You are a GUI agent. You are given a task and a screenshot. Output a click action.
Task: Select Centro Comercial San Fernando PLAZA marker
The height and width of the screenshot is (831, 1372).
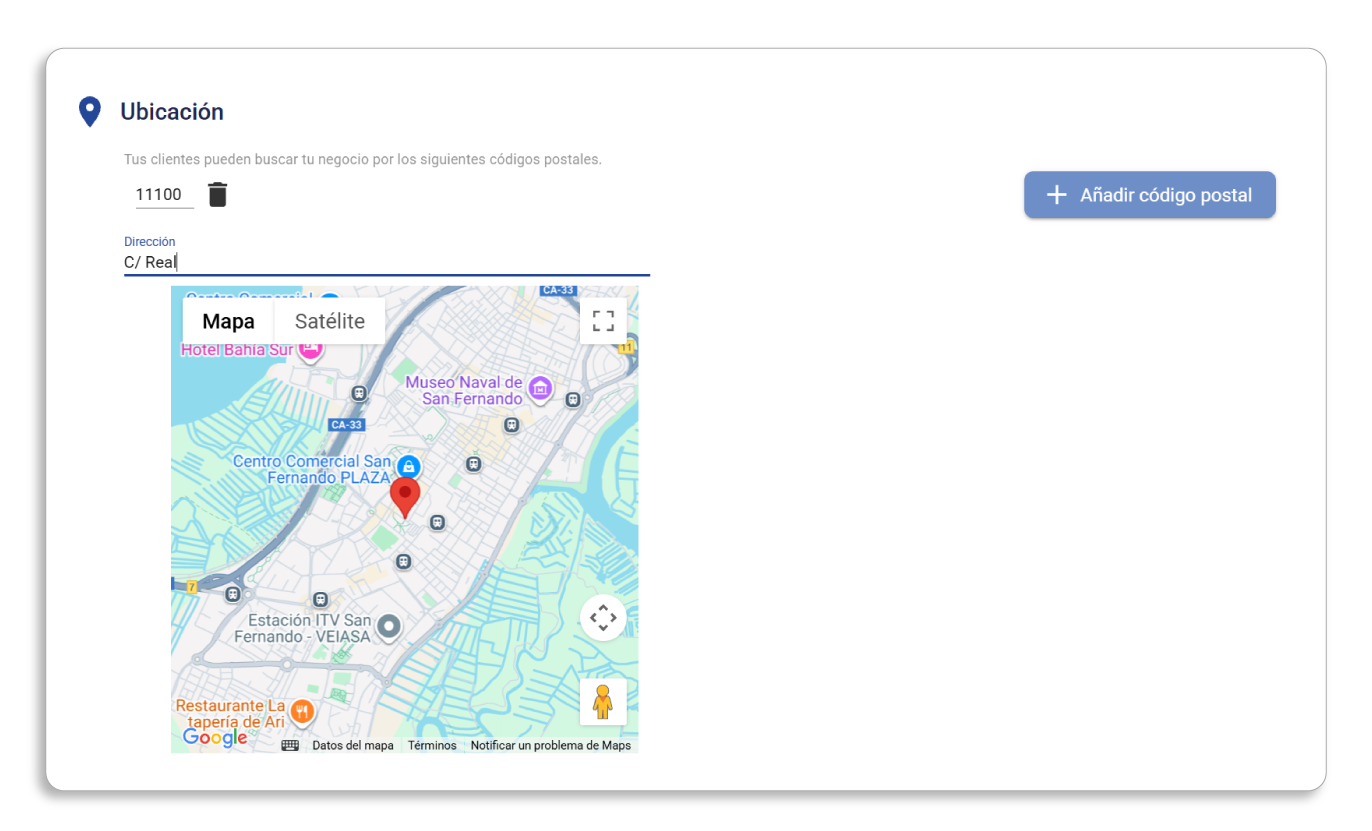point(408,467)
